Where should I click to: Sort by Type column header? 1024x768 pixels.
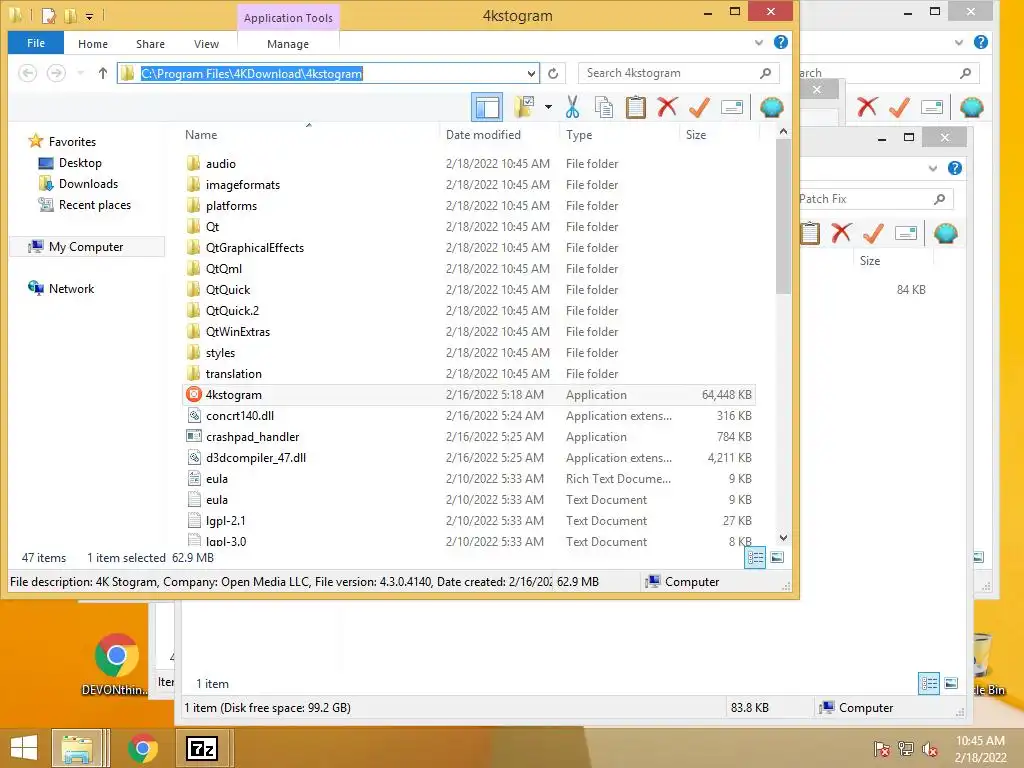[x=579, y=135]
